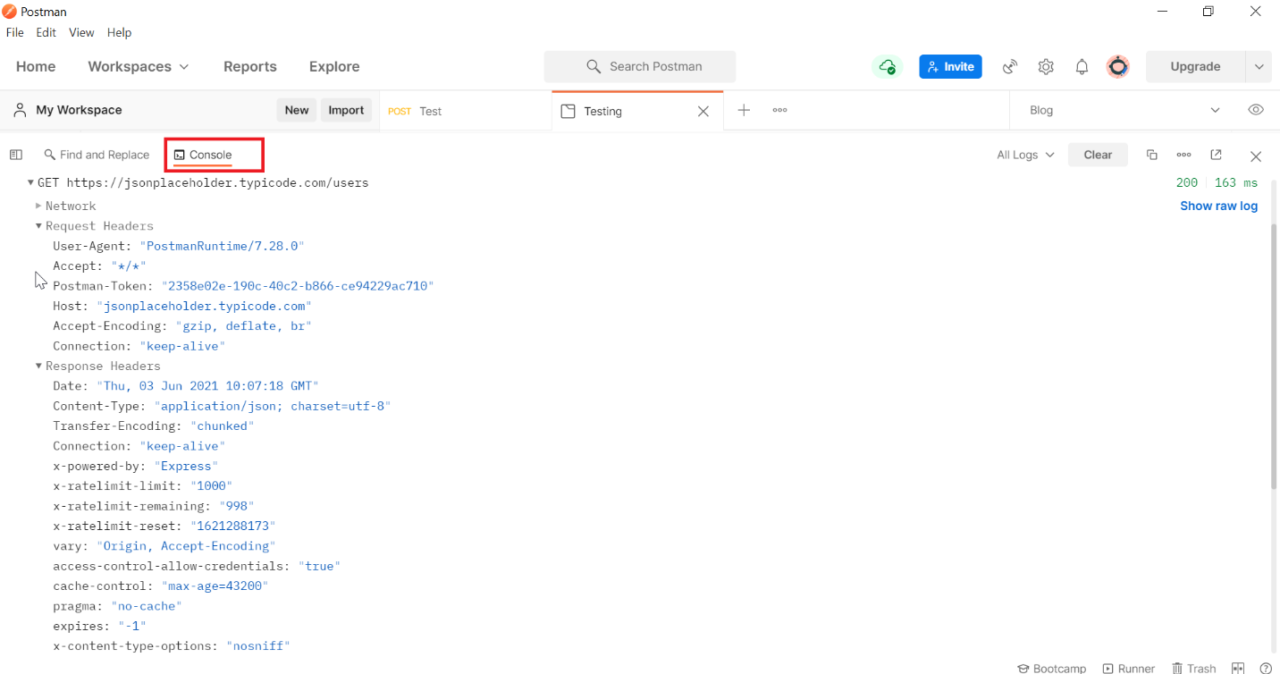This screenshot has width=1280, height=674.
Task: Open the Trash from the status bar
Action: click(1194, 668)
